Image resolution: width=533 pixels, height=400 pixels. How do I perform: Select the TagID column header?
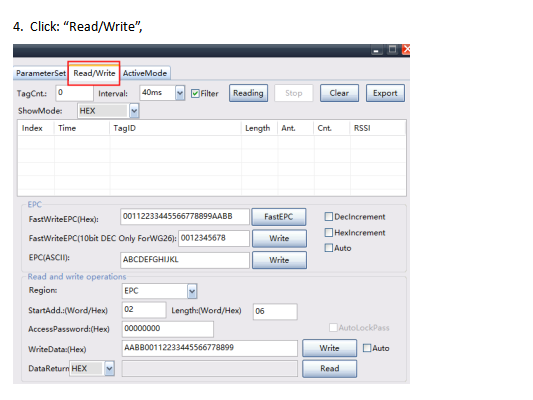click(x=175, y=128)
